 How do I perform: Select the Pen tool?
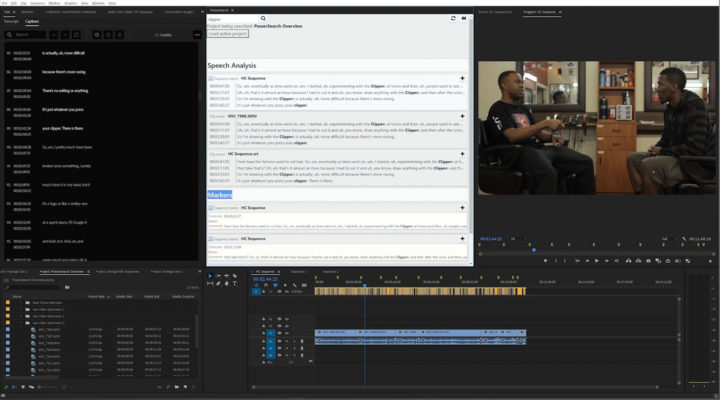pyautogui.click(x=218, y=284)
